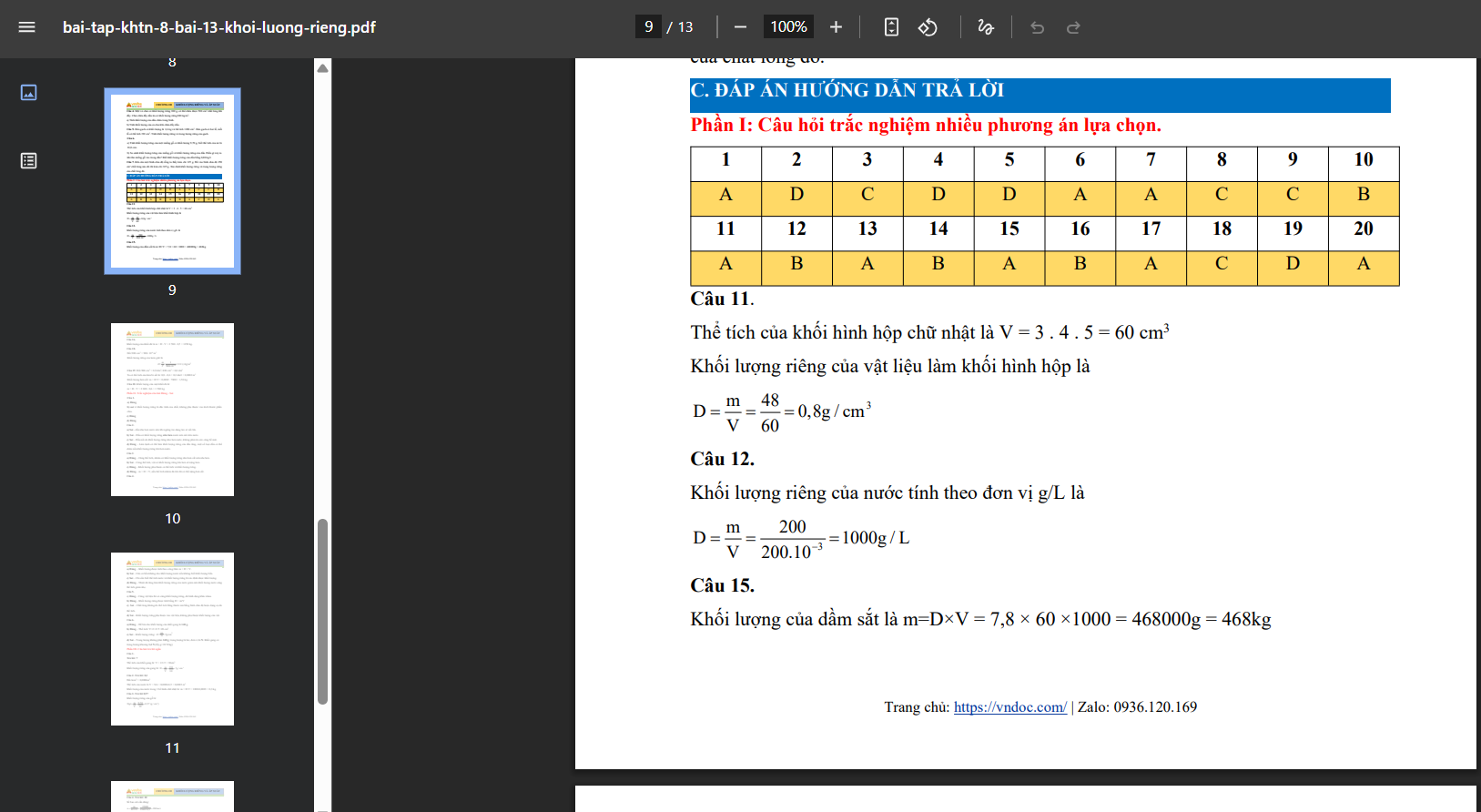Click the heading "C. ĐÁP ÁN HƯỚNG DẪN TRẢ LỜI"
The height and width of the screenshot is (812, 1481).
point(847,90)
